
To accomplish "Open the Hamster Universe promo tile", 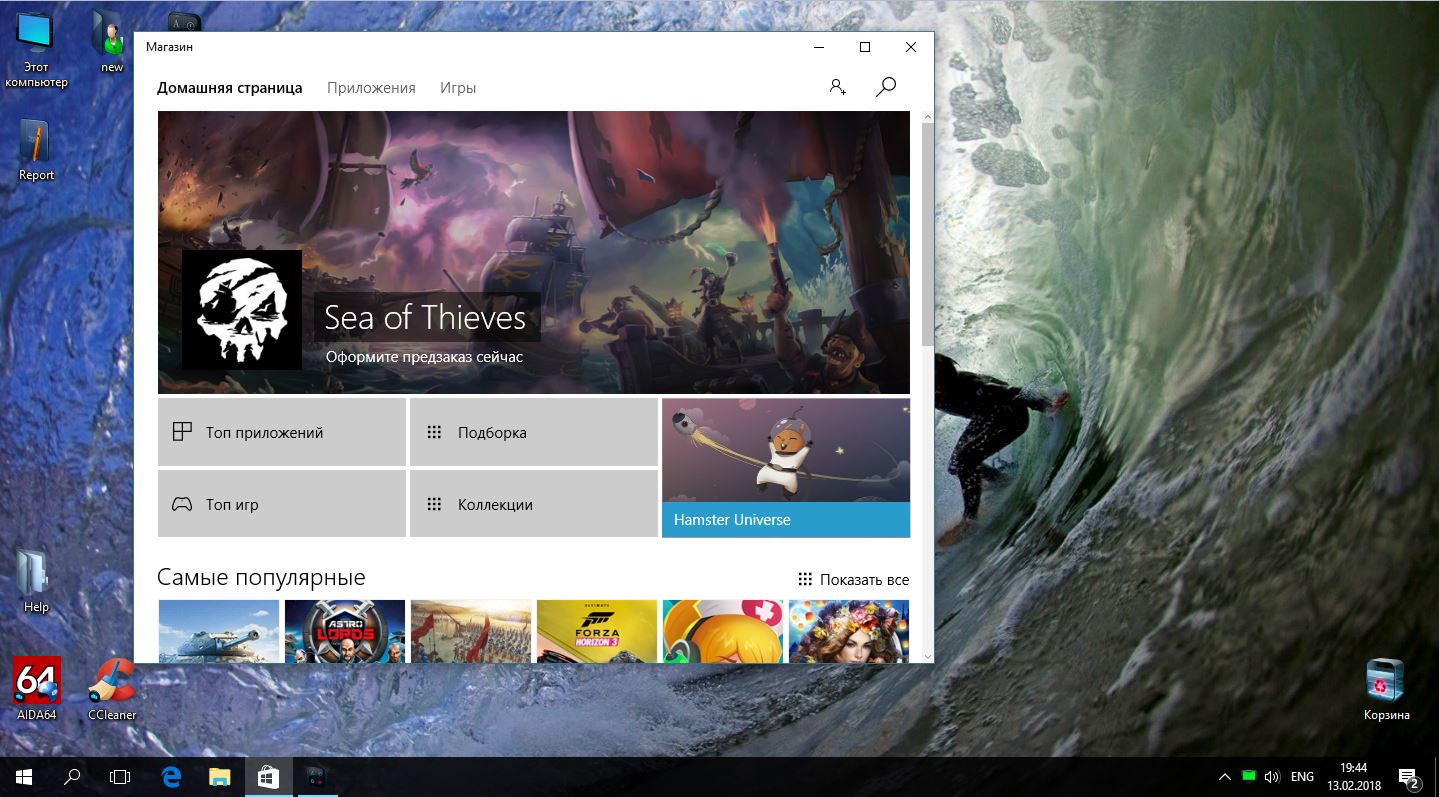I will [786, 468].
